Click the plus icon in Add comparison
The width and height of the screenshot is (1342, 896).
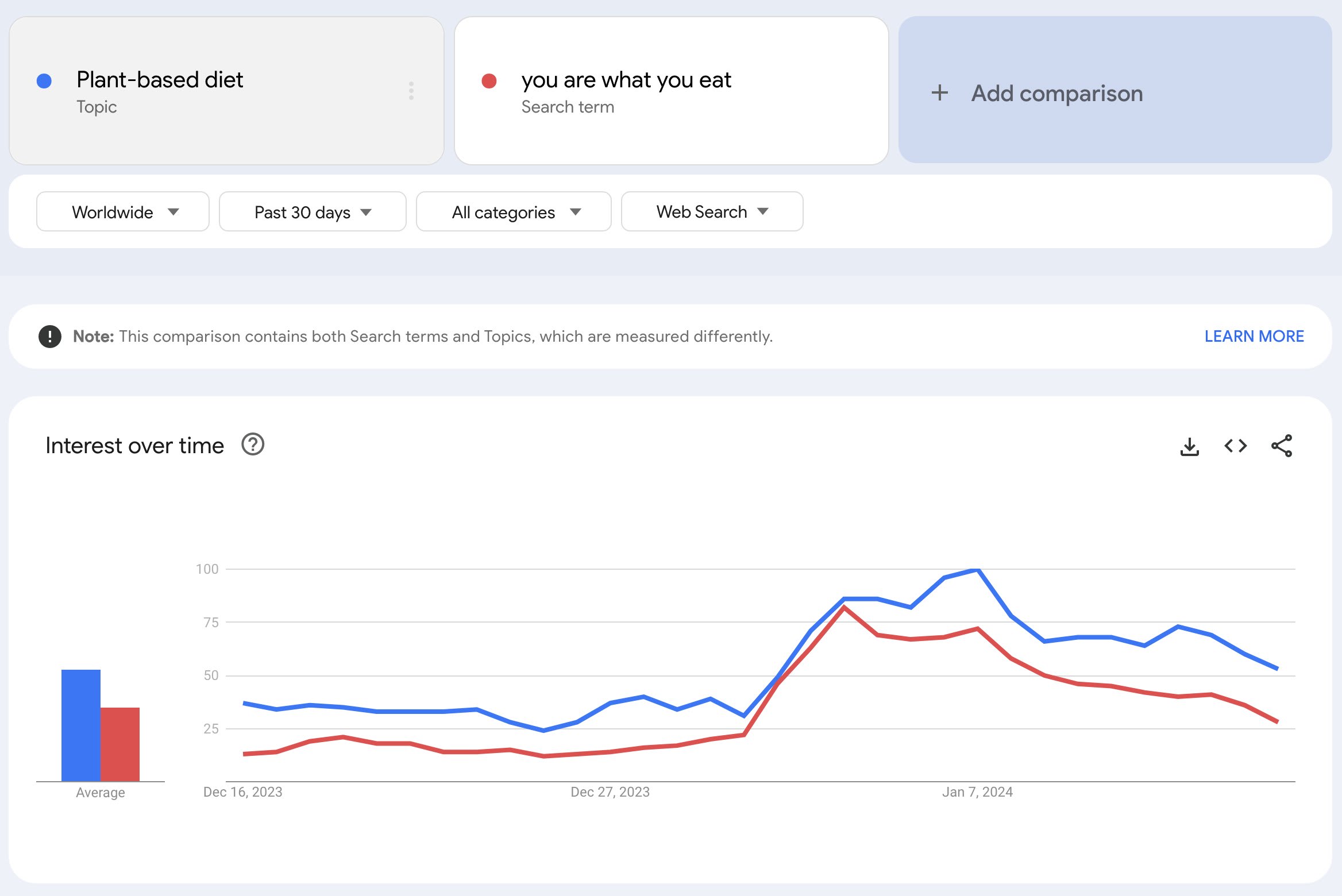(x=940, y=93)
